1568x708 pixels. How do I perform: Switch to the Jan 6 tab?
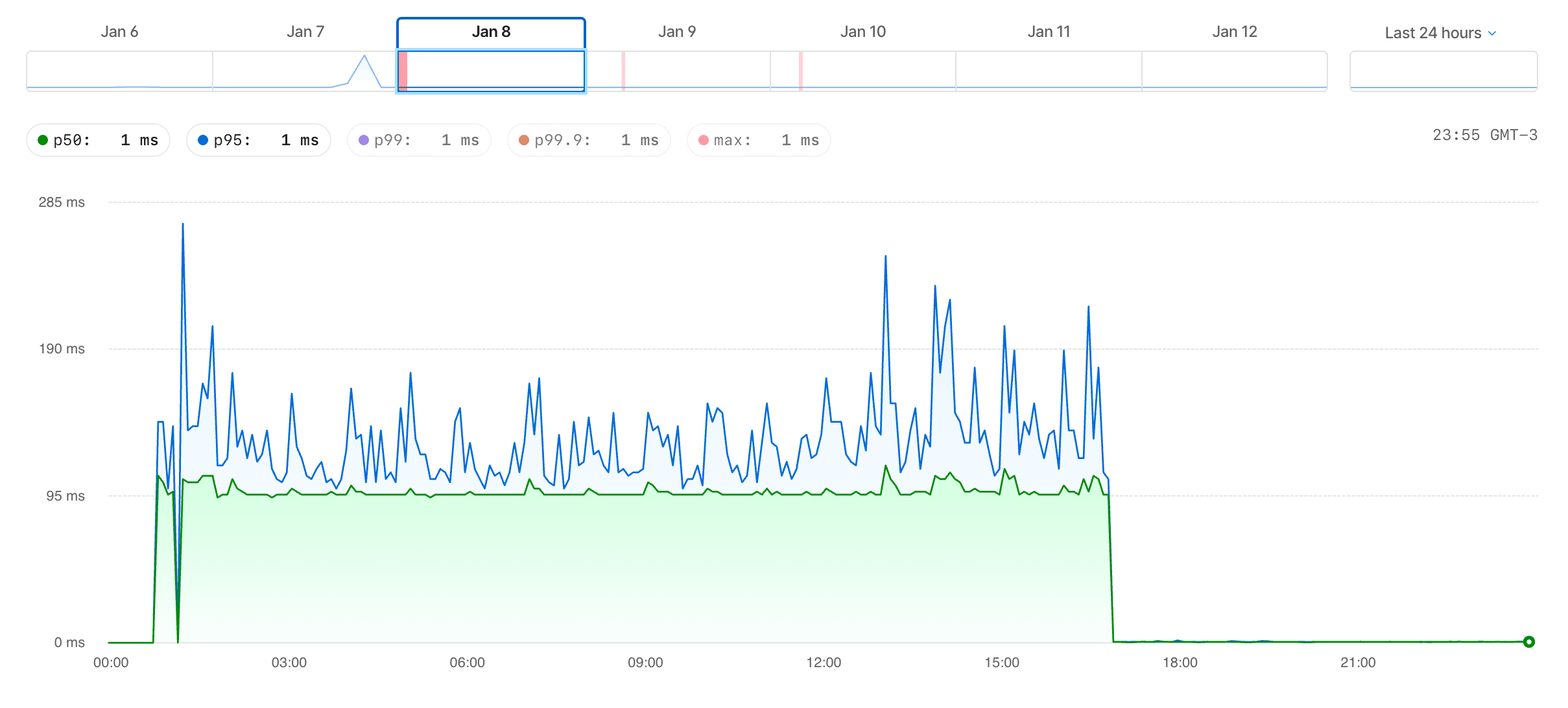[x=119, y=30]
